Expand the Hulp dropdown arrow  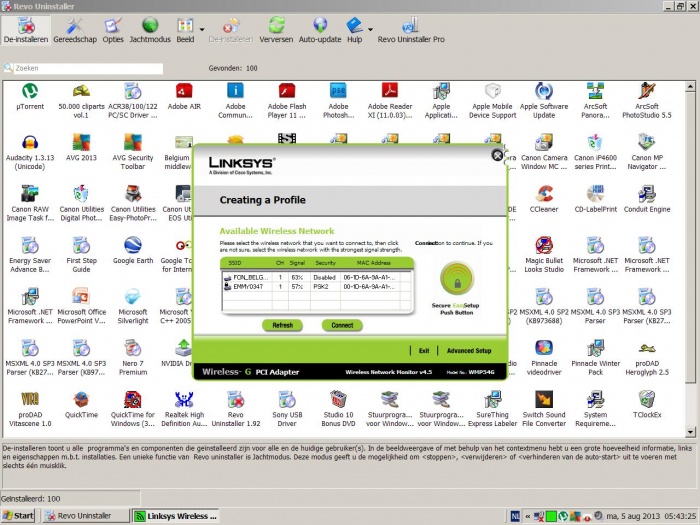tap(370, 29)
